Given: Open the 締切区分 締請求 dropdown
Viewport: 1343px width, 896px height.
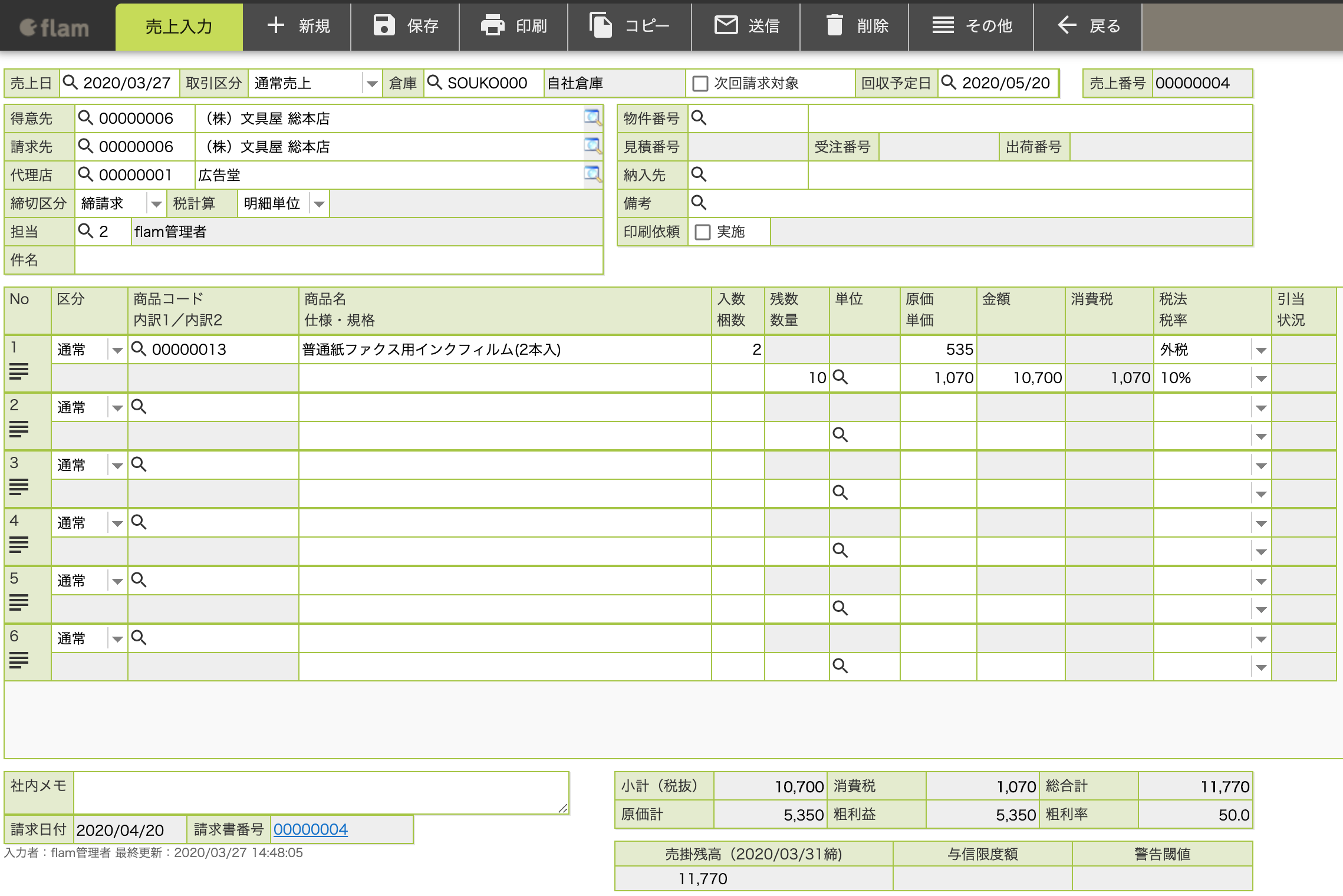Looking at the screenshot, I should point(156,204).
